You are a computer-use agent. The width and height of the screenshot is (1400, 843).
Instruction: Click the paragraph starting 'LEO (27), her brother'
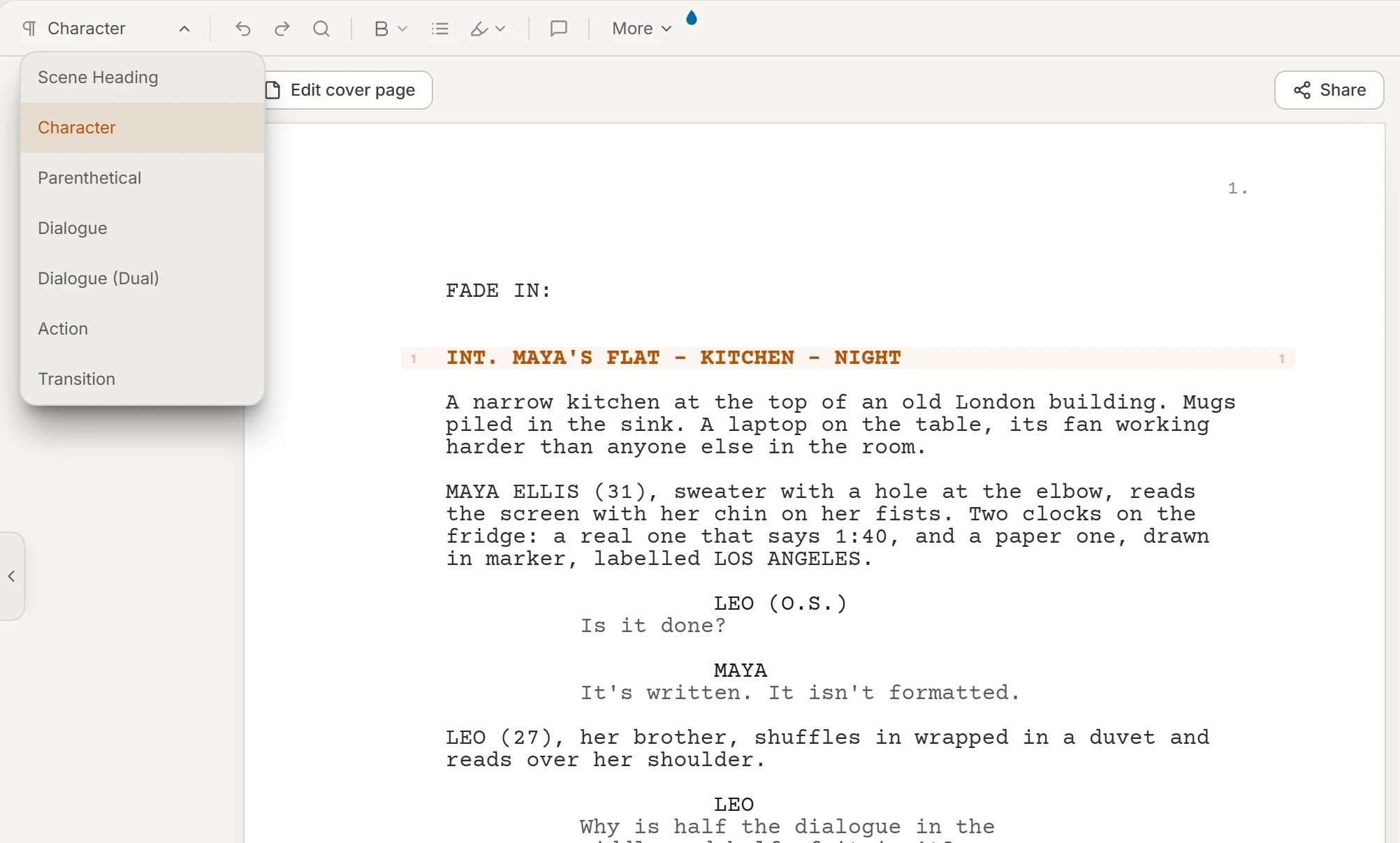click(828, 749)
